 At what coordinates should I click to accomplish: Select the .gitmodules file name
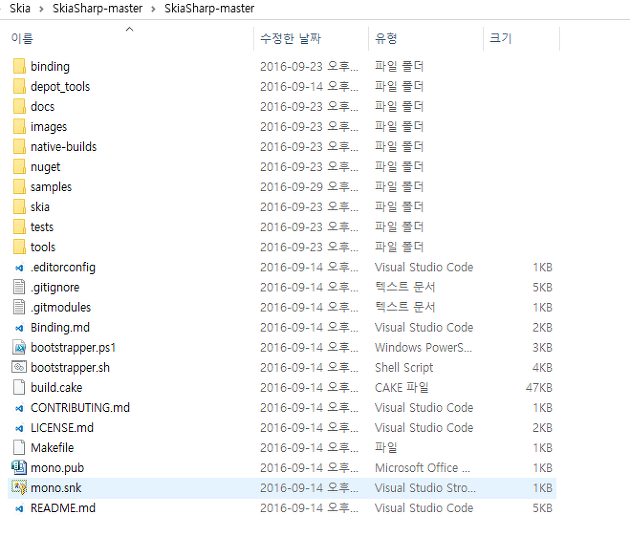[61, 308]
